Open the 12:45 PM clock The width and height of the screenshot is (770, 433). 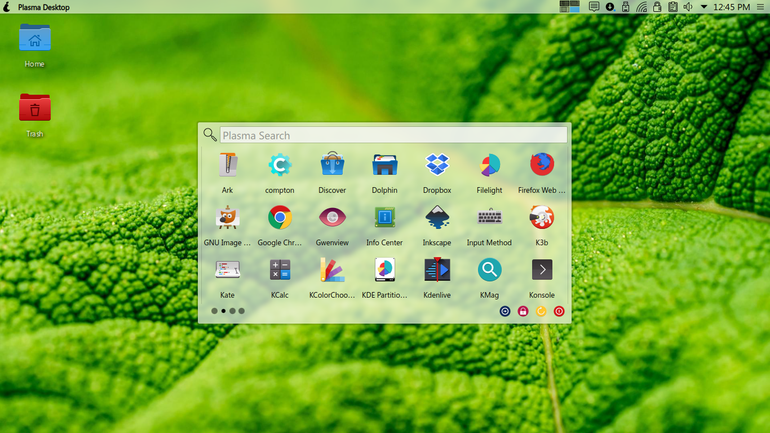[x=732, y=7]
